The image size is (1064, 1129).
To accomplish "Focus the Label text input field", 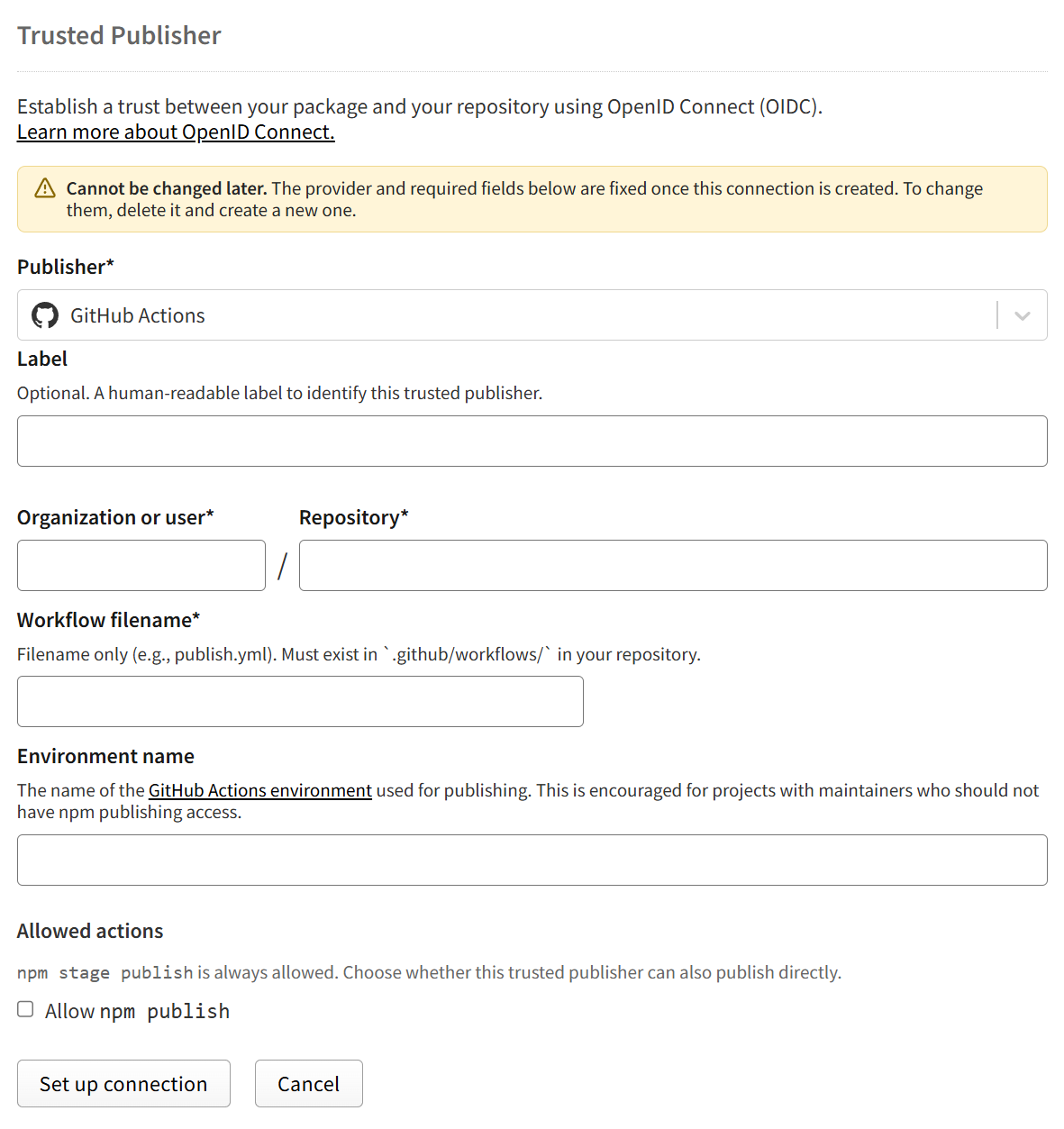I will 532,441.
